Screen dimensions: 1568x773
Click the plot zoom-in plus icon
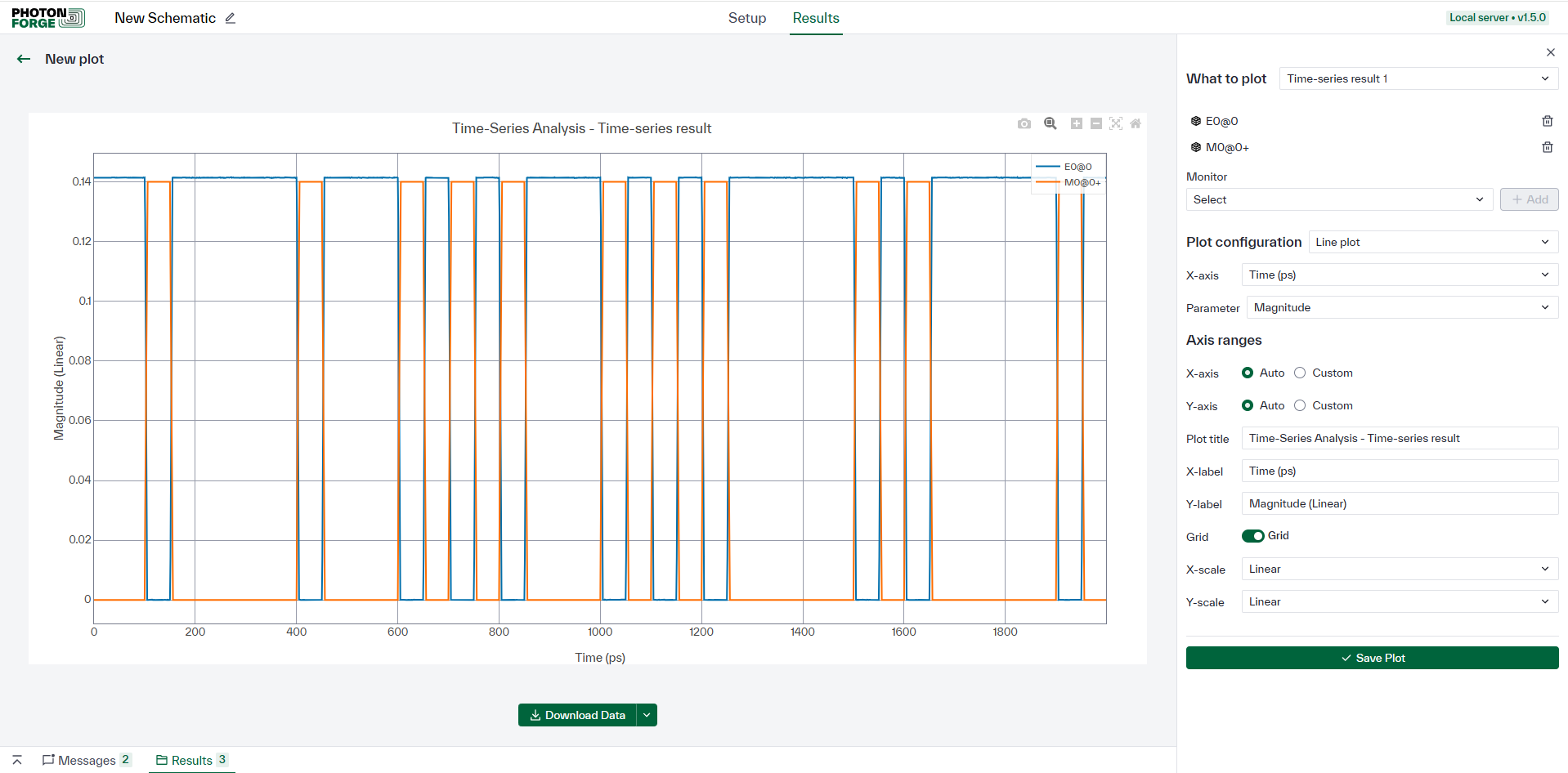pyautogui.click(x=1077, y=123)
